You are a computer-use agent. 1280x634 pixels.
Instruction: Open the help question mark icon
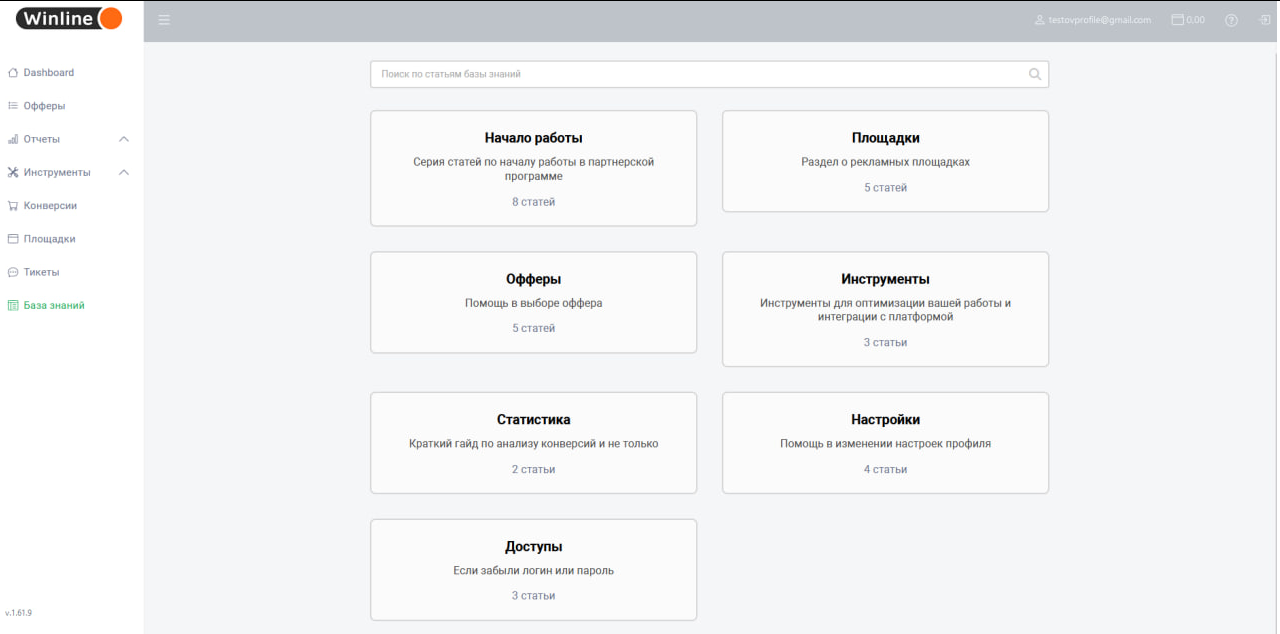point(1231,20)
